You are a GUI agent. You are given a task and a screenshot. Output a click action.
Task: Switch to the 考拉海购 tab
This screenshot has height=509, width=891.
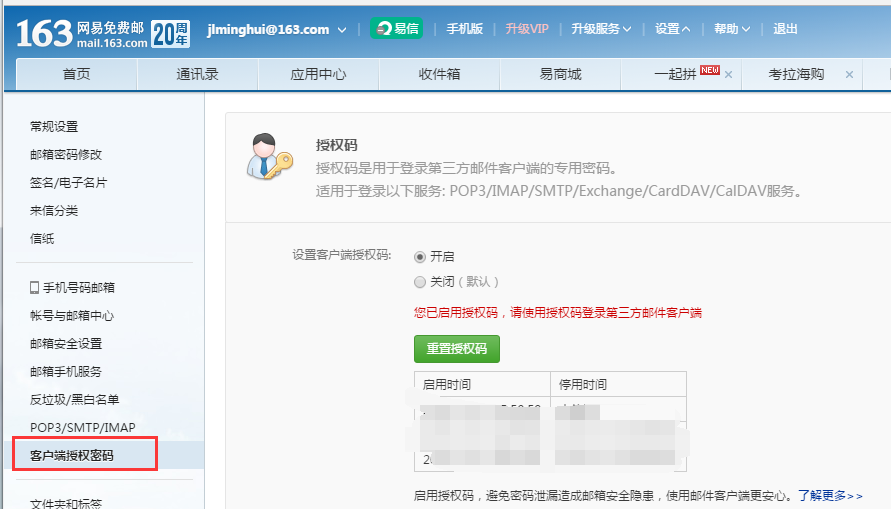[x=796, y=74]
